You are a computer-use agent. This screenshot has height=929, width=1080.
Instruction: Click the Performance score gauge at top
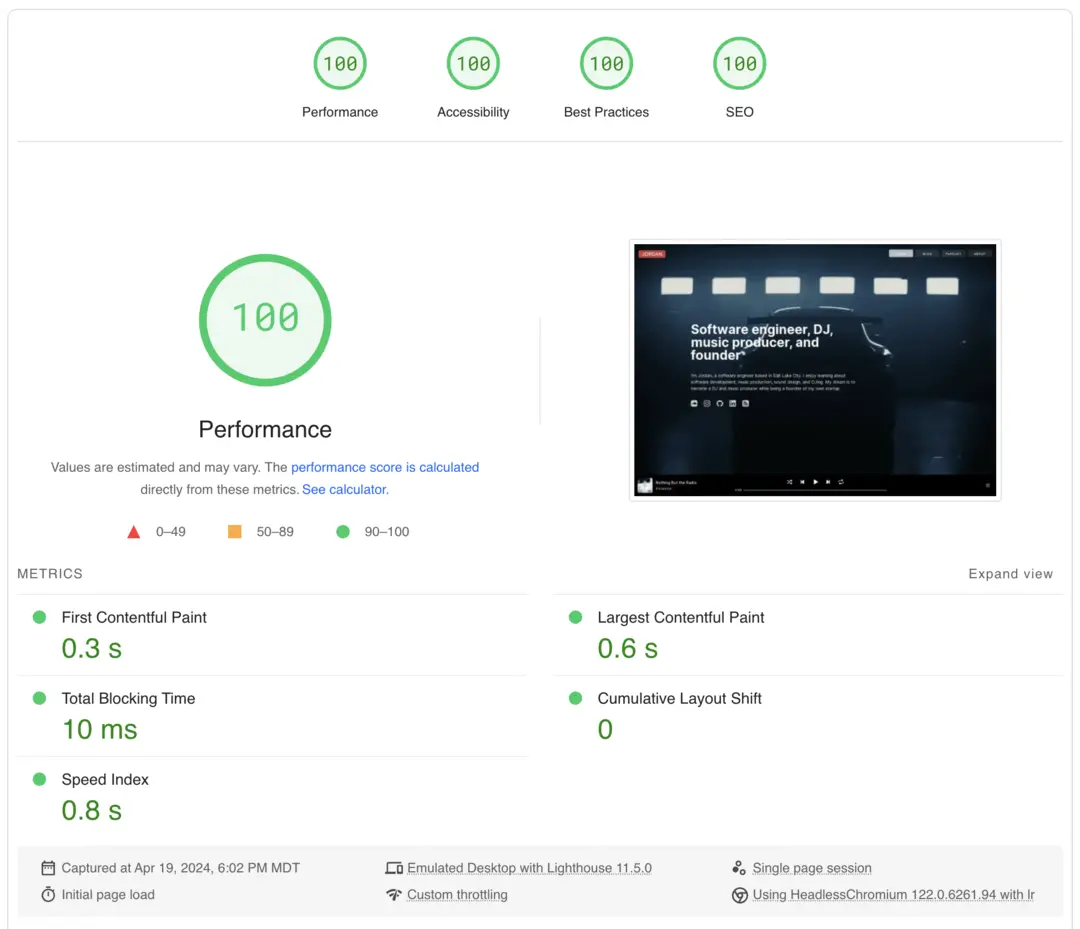click(340, 63)
